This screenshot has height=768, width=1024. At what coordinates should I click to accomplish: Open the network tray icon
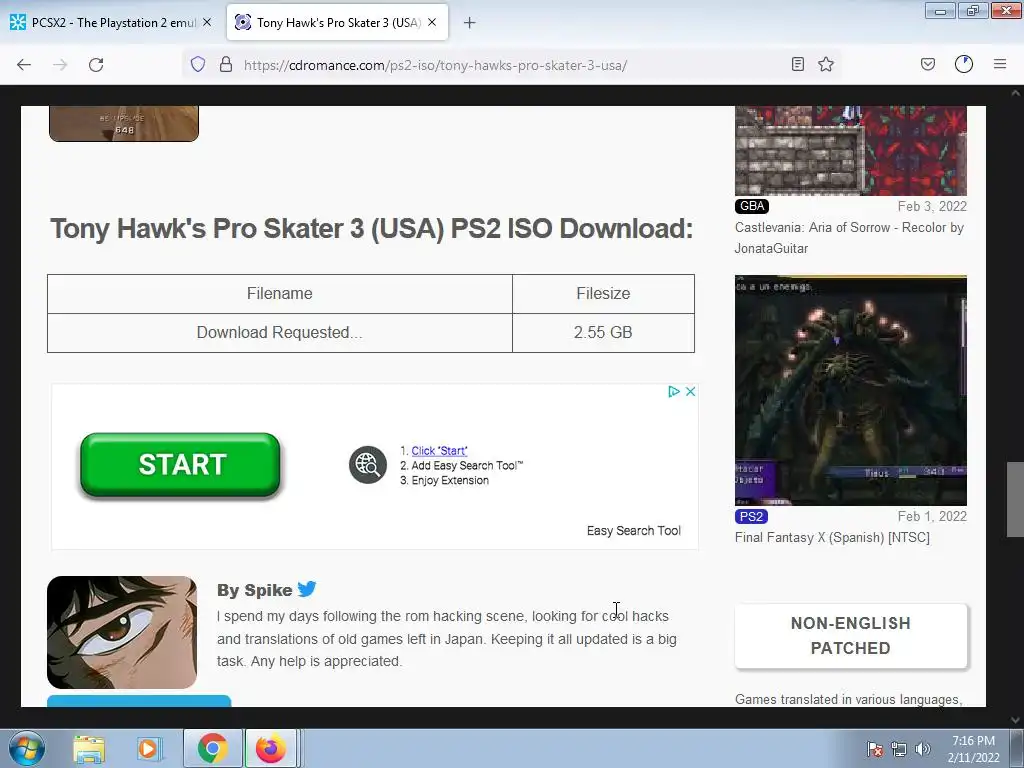(899, 749)
